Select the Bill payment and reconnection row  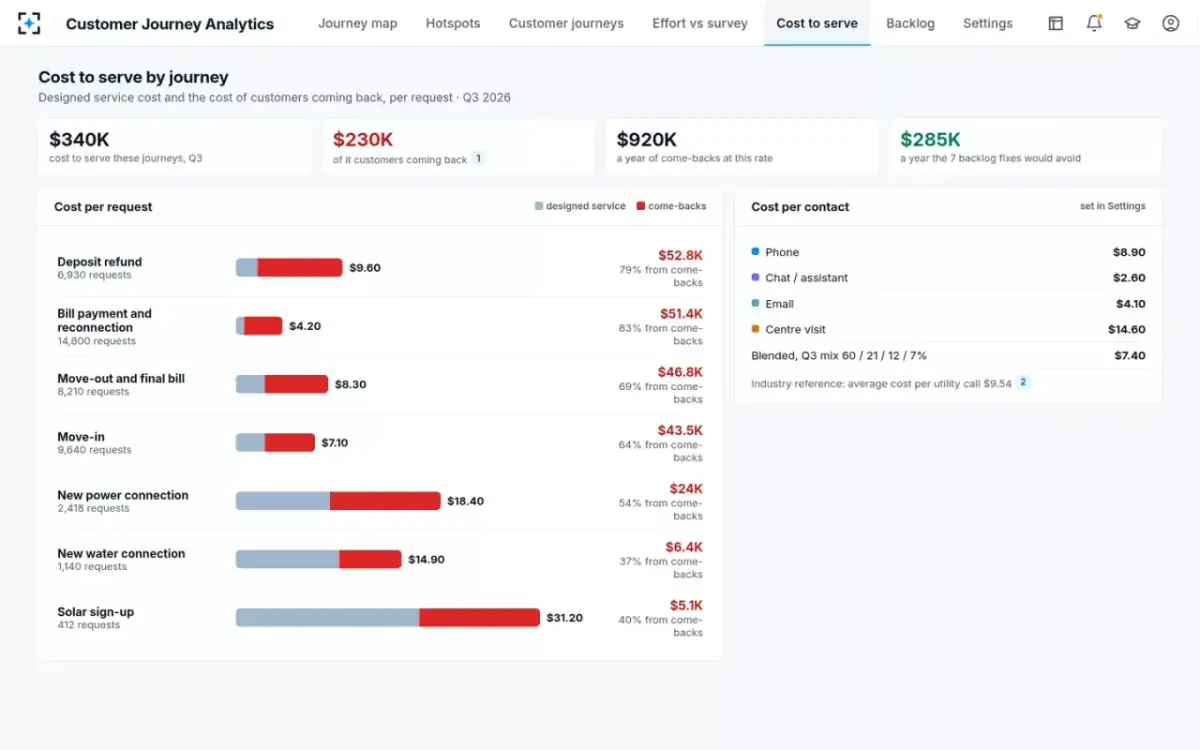[x=380, y=326]
